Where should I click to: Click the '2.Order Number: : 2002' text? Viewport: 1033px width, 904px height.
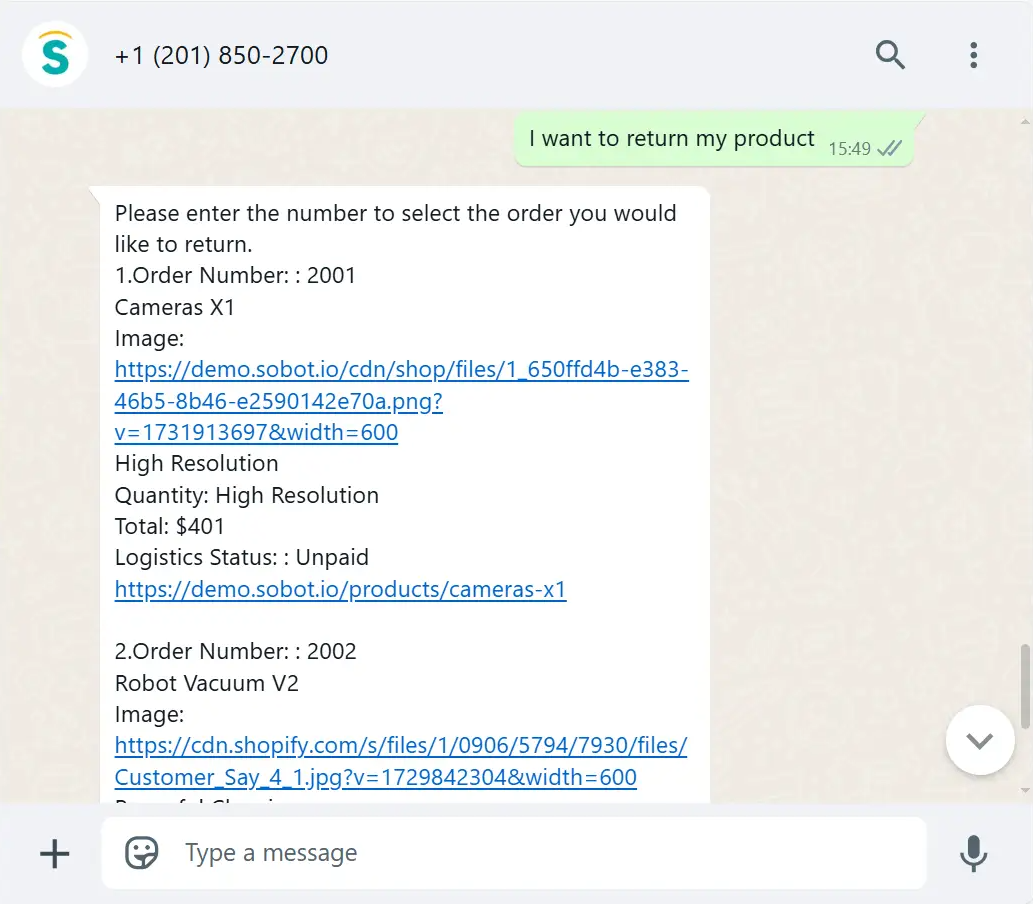click(235, 652)
